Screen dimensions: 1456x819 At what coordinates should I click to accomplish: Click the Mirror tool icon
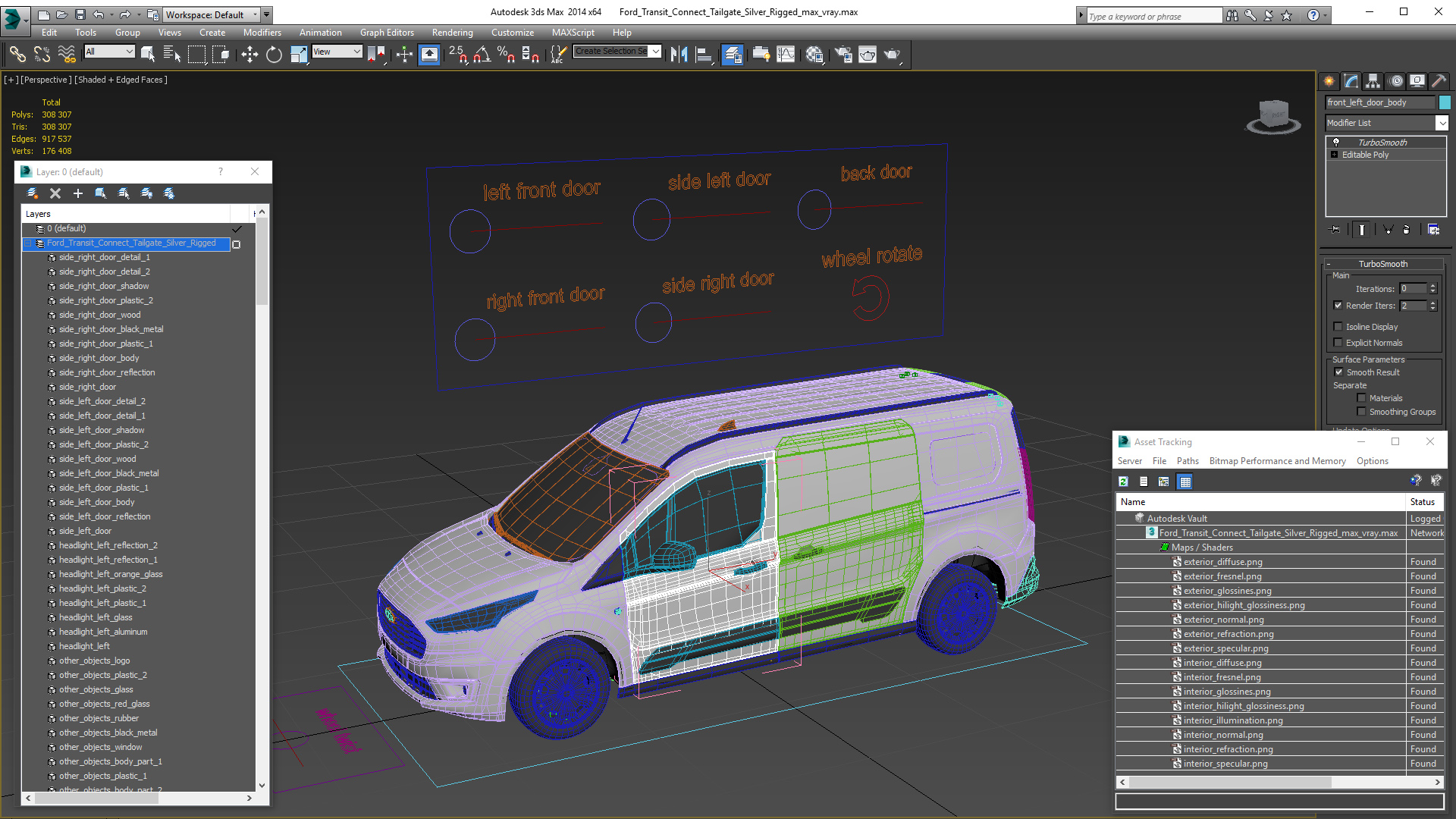(679, 54)
